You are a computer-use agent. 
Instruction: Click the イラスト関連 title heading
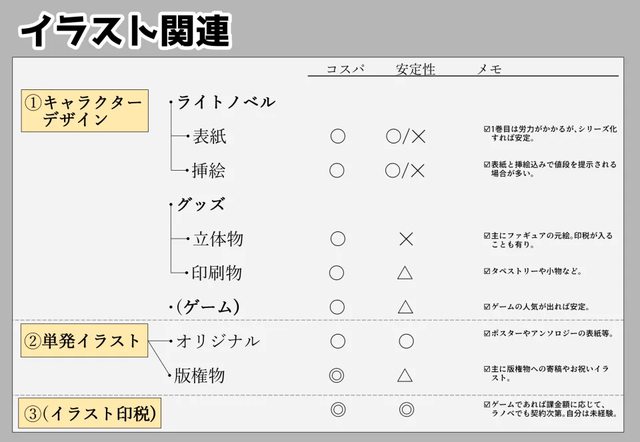125,31
